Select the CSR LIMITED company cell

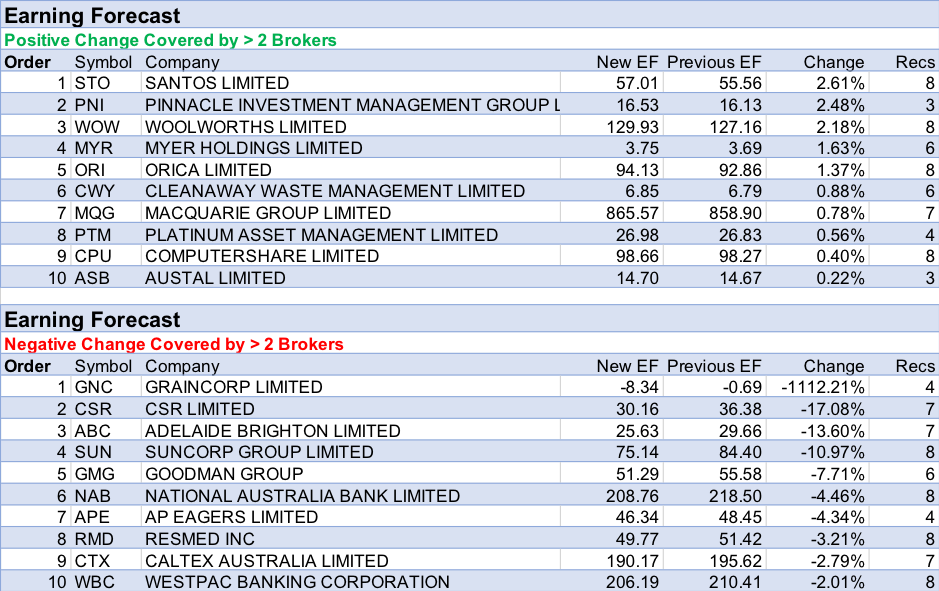[200, 409]
